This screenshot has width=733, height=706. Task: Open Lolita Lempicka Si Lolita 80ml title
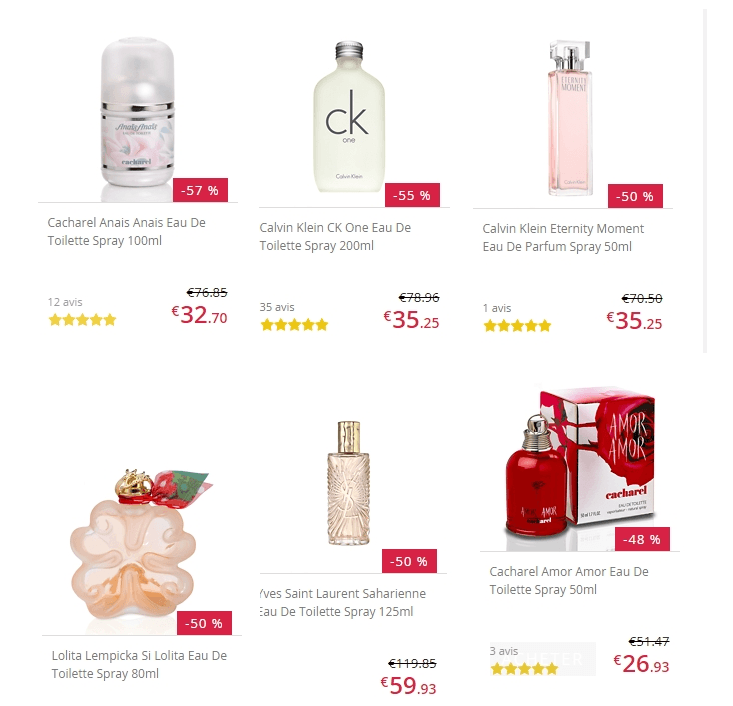(139, 664)
